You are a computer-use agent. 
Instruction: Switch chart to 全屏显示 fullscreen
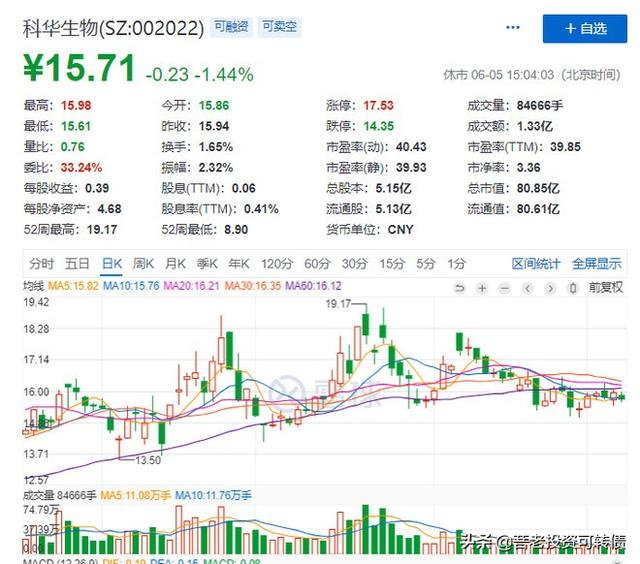(x=596, y=264)
